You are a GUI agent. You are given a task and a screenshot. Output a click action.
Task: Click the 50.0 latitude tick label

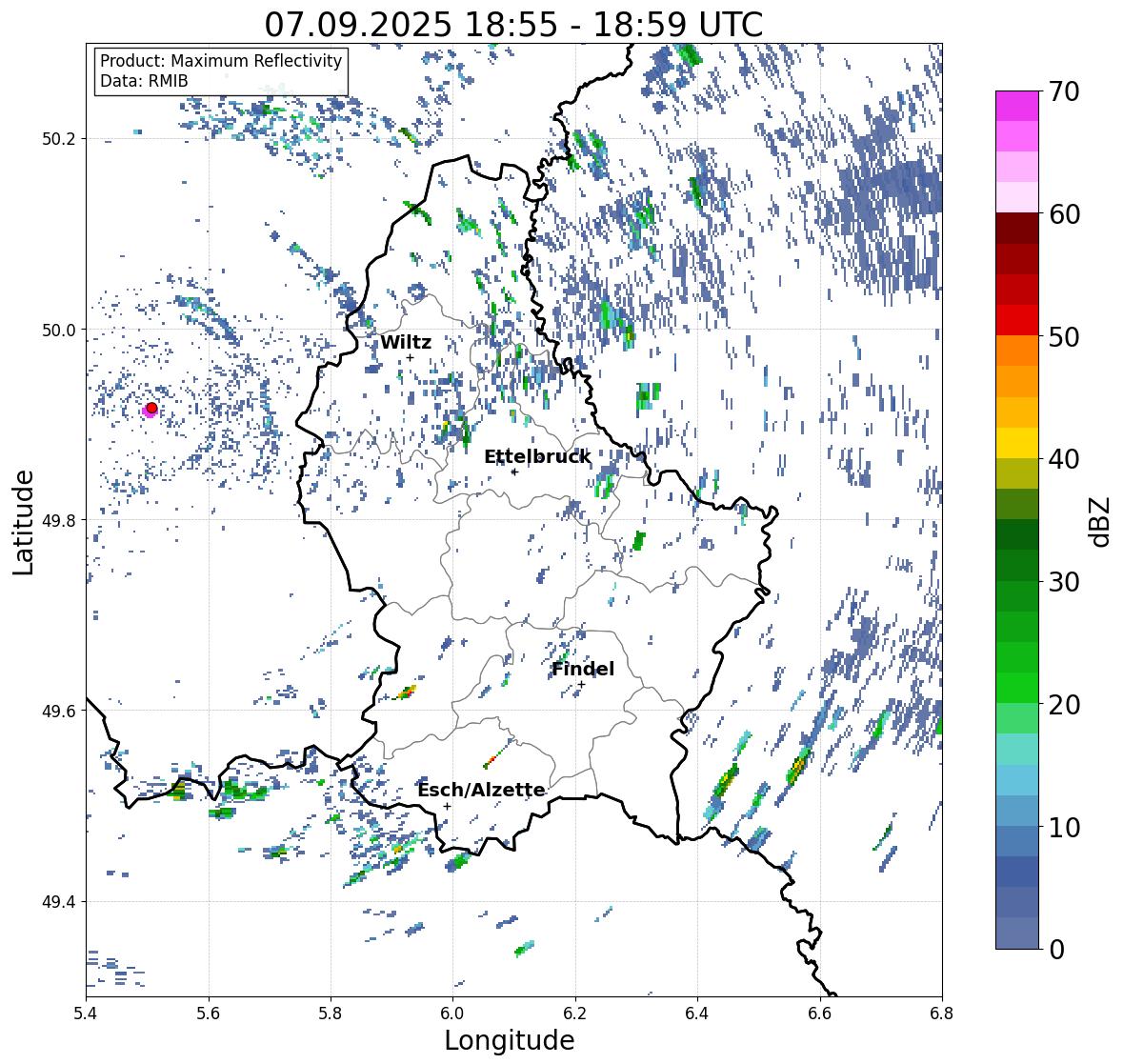click(59, 331)
